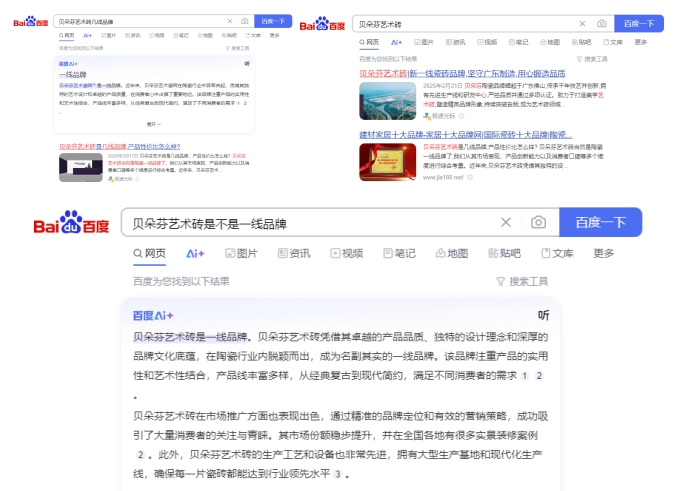Switch to 资讯 tab in the top-right page

tap(456, 42)
